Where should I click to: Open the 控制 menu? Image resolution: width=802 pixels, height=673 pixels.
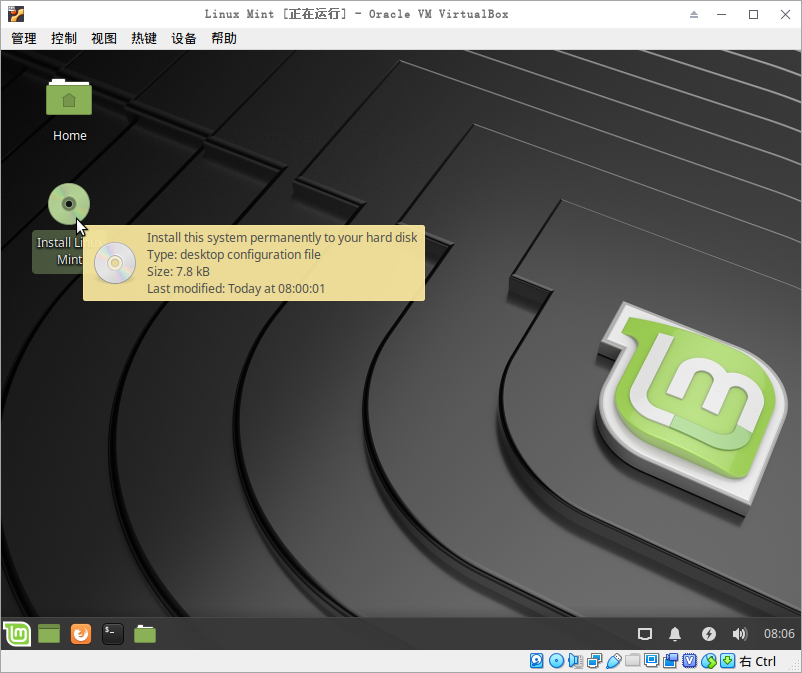(64, 38)
